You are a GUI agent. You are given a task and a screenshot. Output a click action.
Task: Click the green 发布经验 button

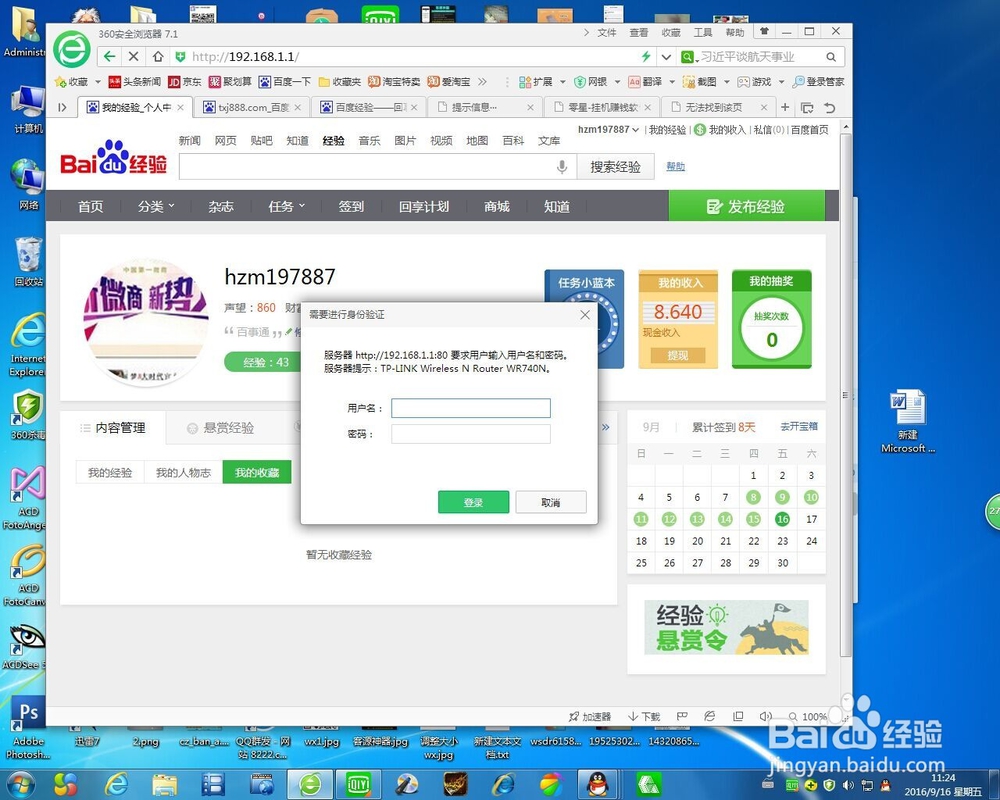click(x=748, y=205)
